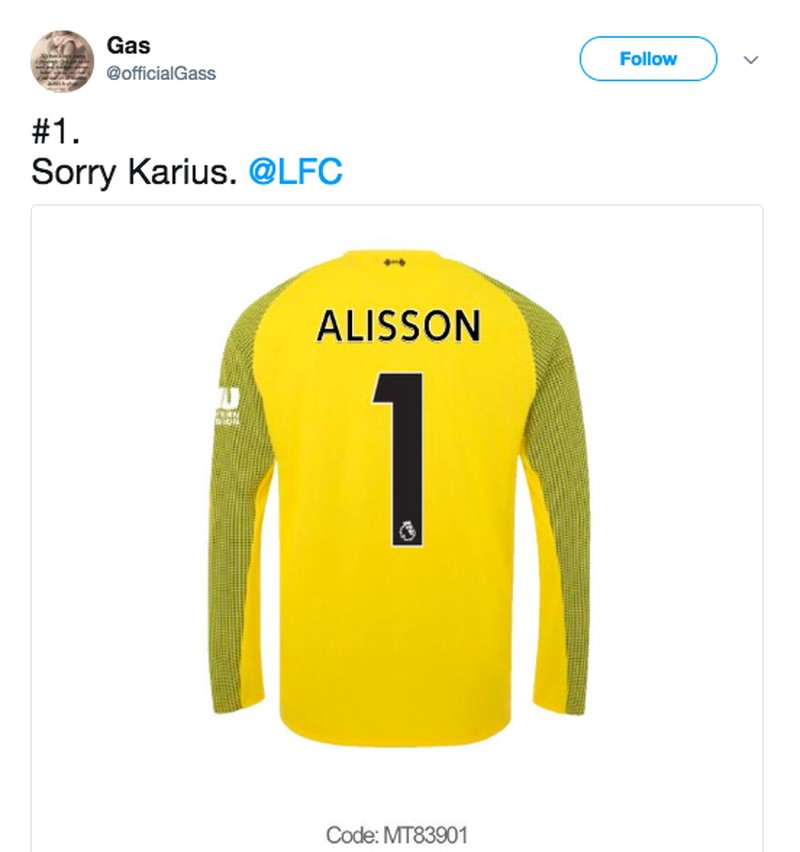Viewport: 800px width, 852px height.
Task: Click the Gas display name
Action: point(128,45)
